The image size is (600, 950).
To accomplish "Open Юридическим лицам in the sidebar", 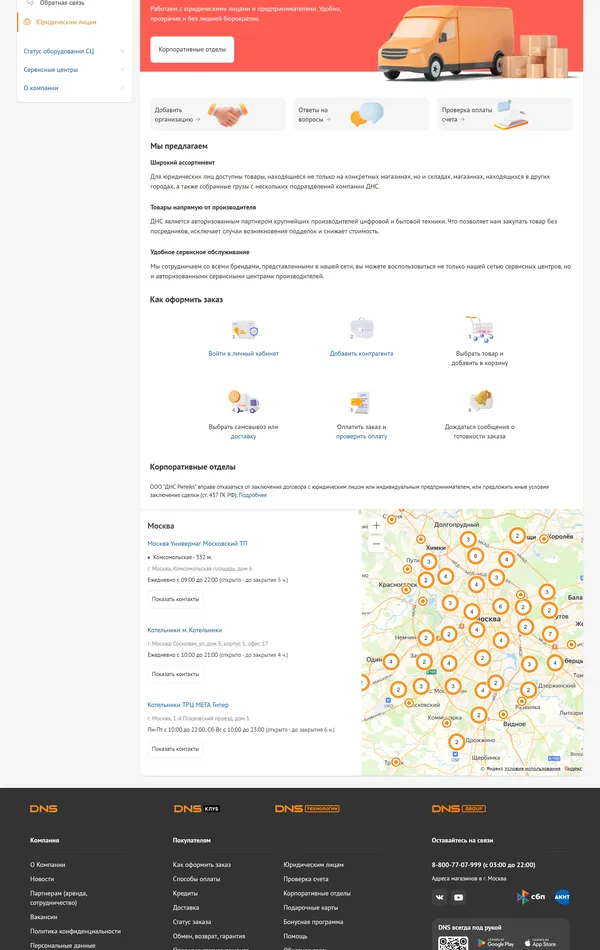I will pyautogui.click(x=65, y=22).
